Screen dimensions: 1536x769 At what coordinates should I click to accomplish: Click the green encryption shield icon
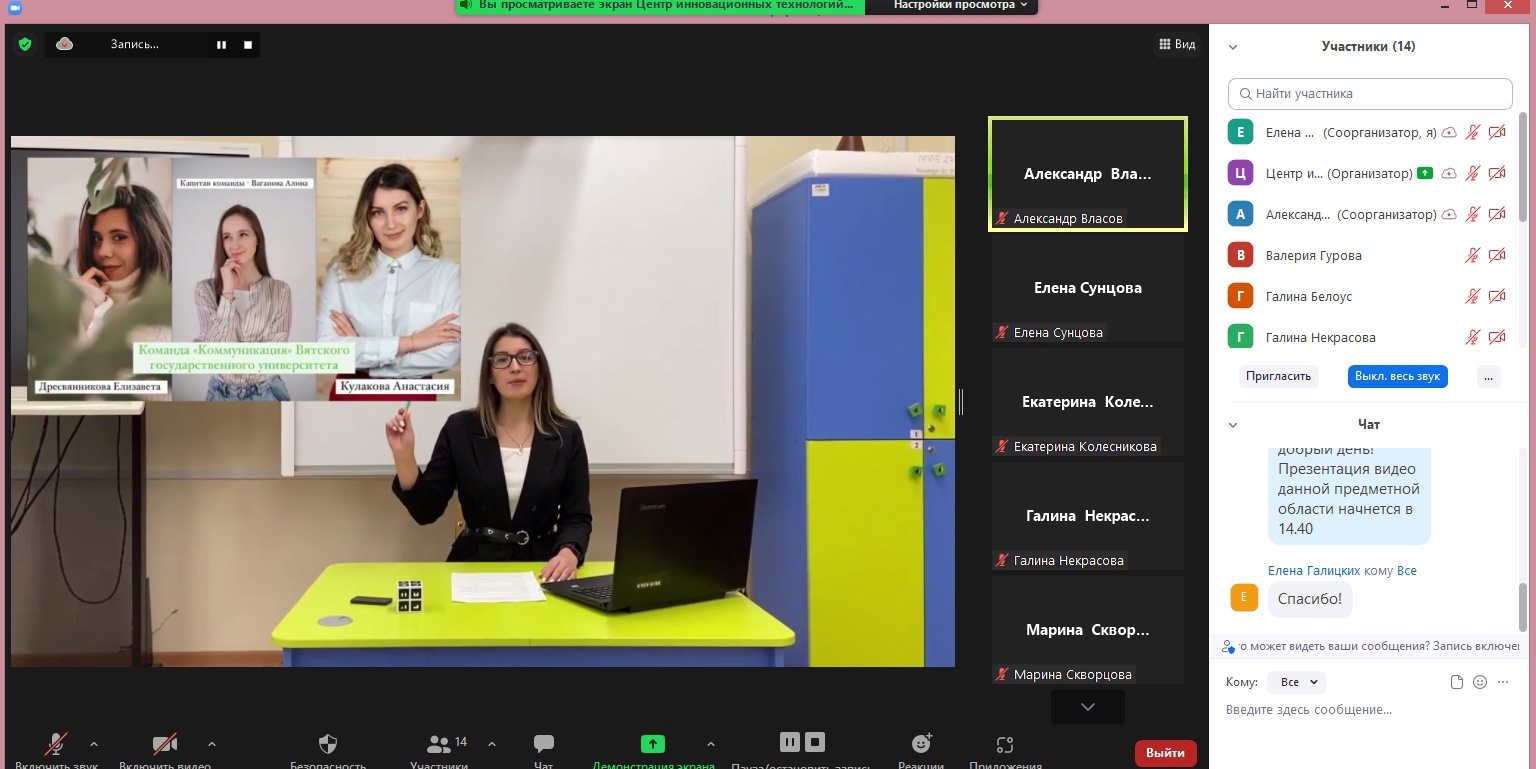point(25,44)
